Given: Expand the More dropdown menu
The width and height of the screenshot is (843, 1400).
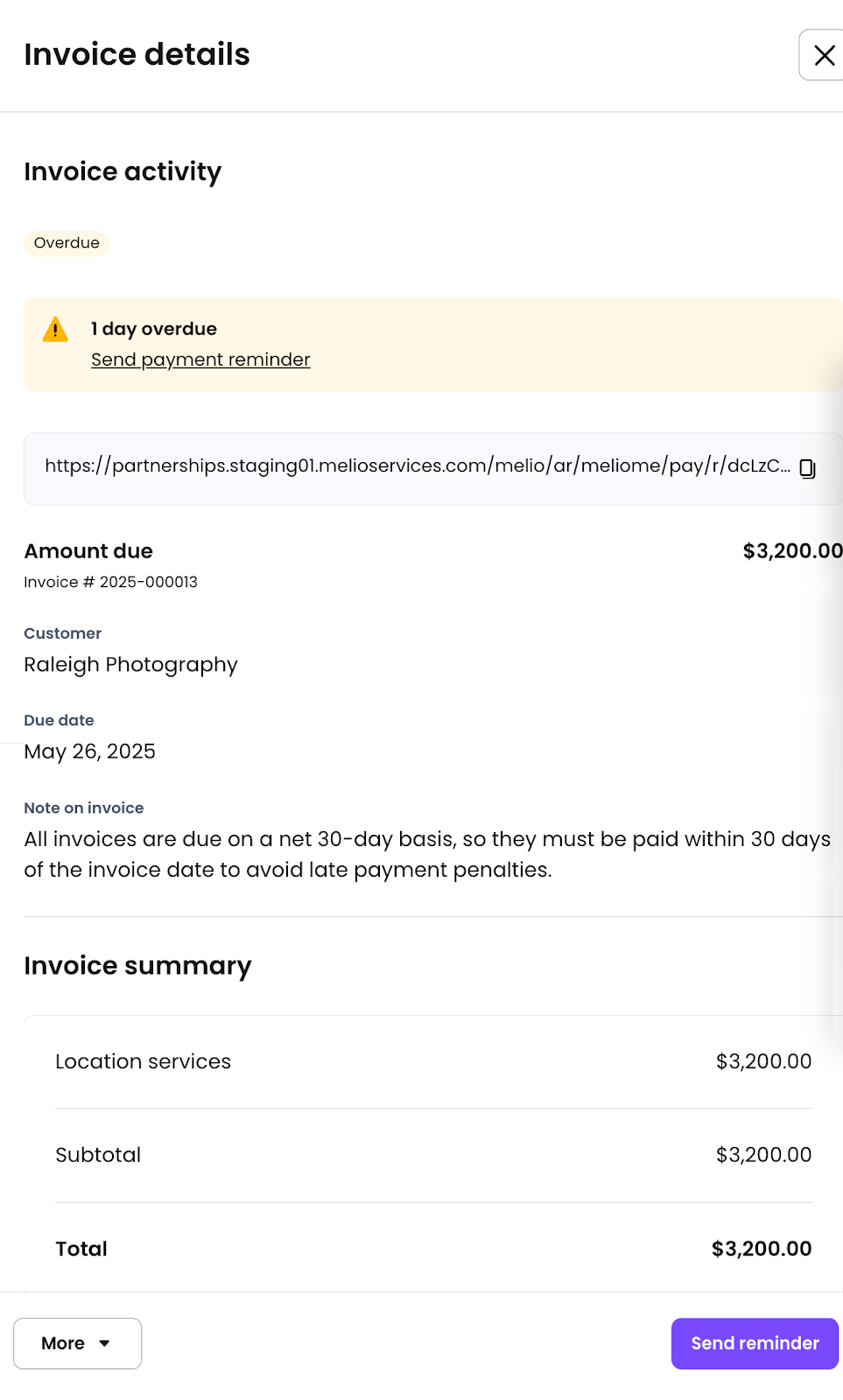Looking at the screenshot, I should [77, 1343].
